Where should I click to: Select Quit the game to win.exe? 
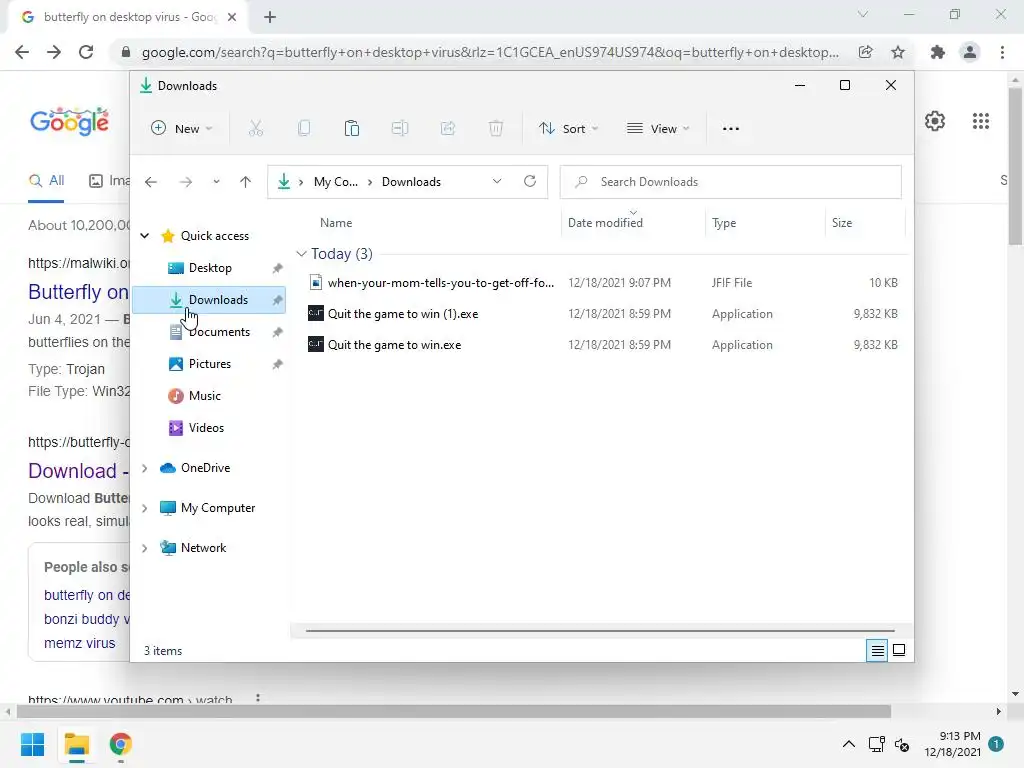pyautogui.click(x=603, y=345)
